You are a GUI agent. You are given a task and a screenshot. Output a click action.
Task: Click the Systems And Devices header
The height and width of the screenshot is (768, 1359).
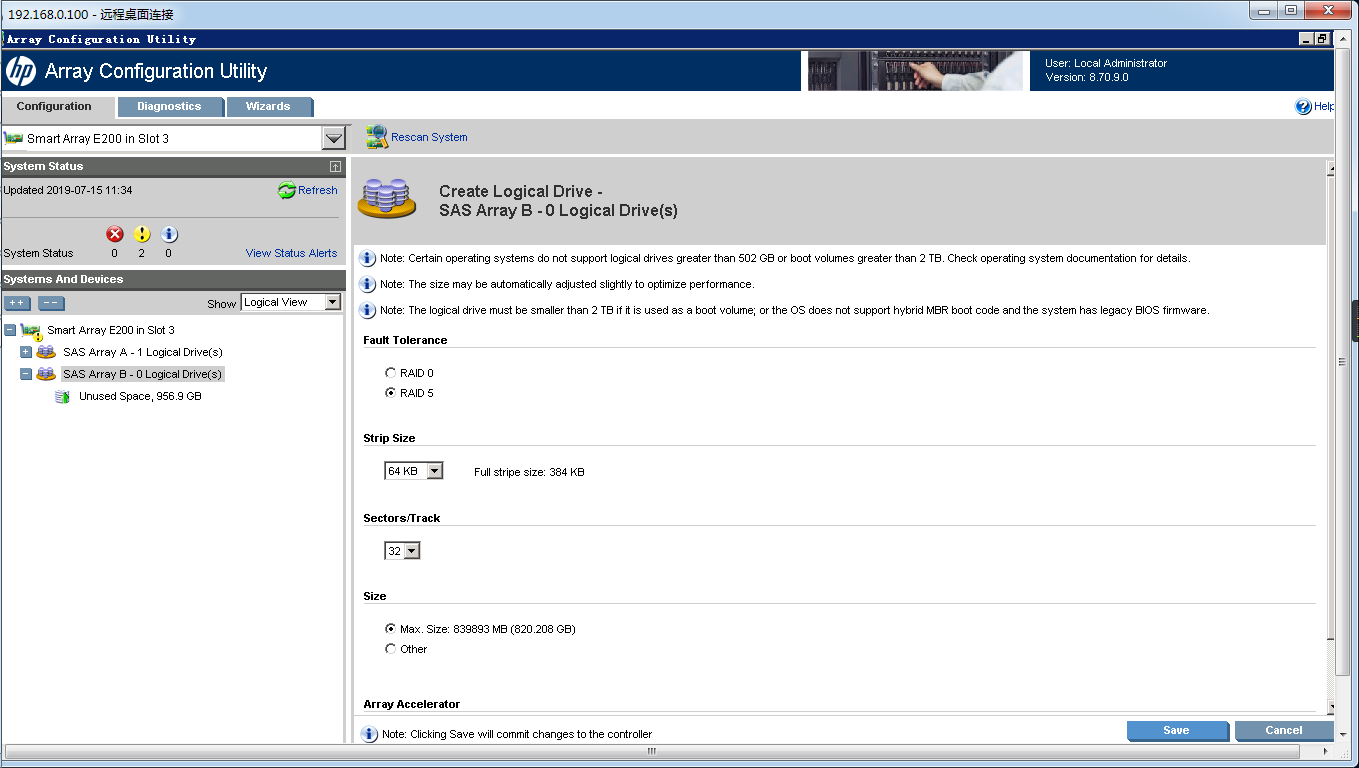(x=173, y=279)
